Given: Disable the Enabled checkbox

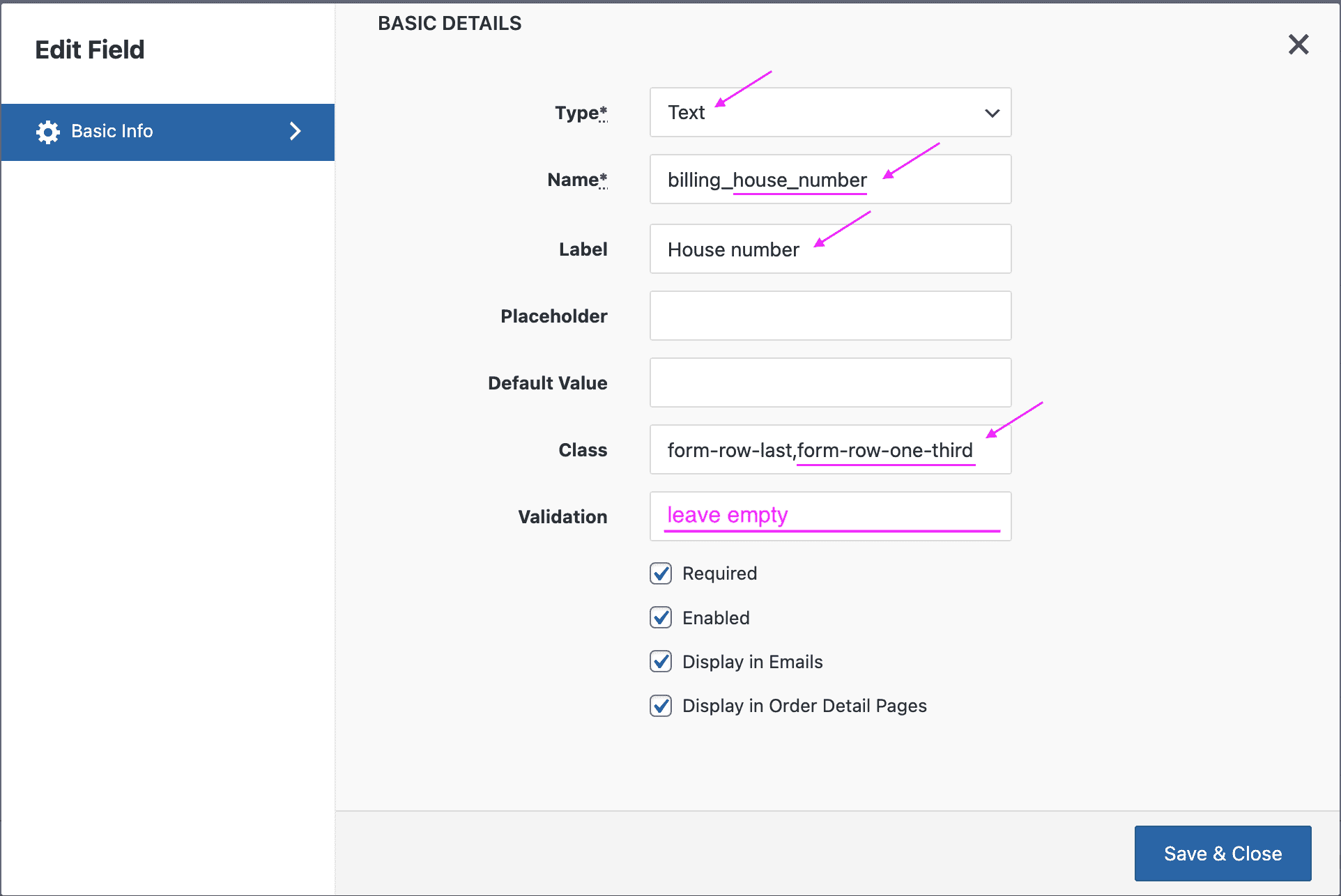Looking at the screenshot, I should pyautogui.click(x=660, y=617).
